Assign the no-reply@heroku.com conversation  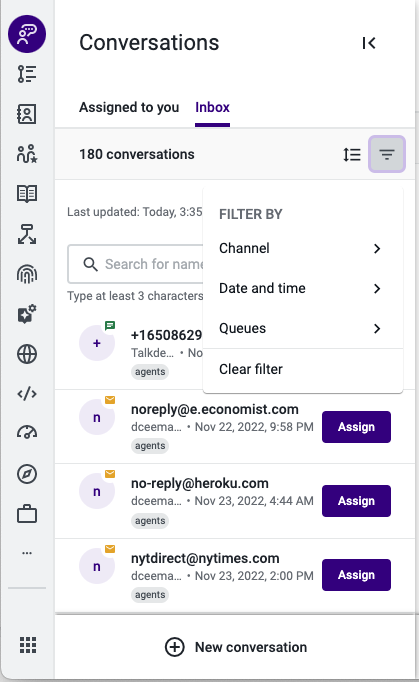[x=356, y=501]
